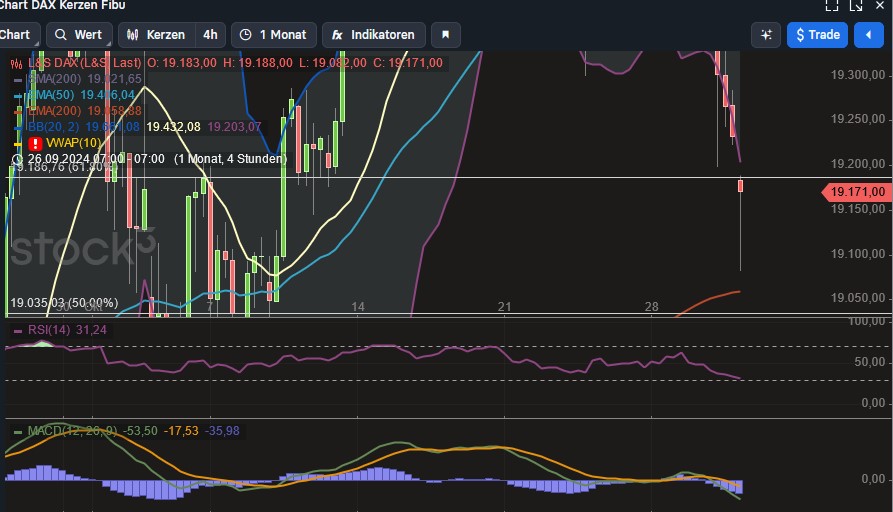Click the fx icon in Indikatoren button
Screen dimensions: 893x512
[337, 35]
